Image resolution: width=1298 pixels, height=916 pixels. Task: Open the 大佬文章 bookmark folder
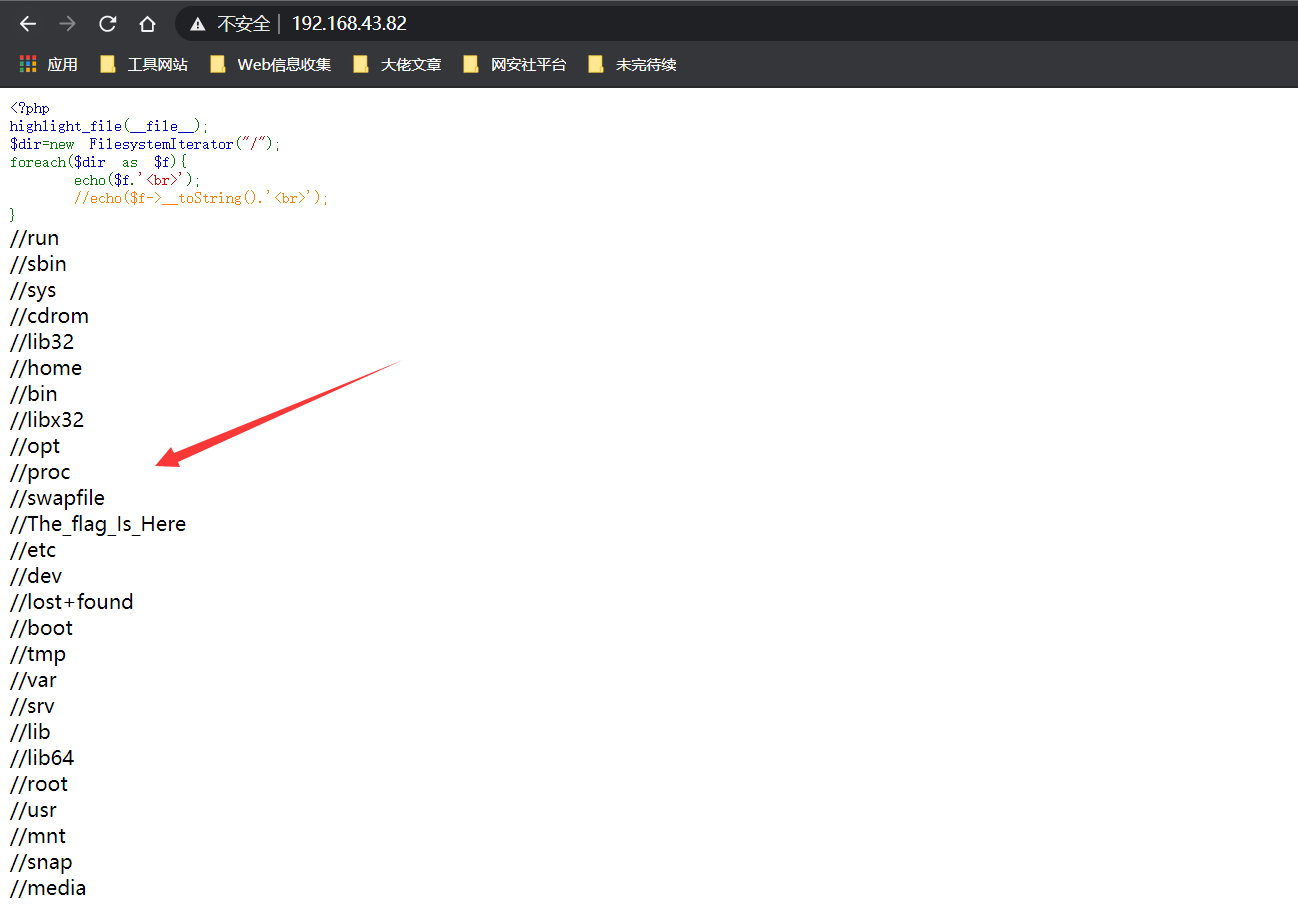(398, 65)
